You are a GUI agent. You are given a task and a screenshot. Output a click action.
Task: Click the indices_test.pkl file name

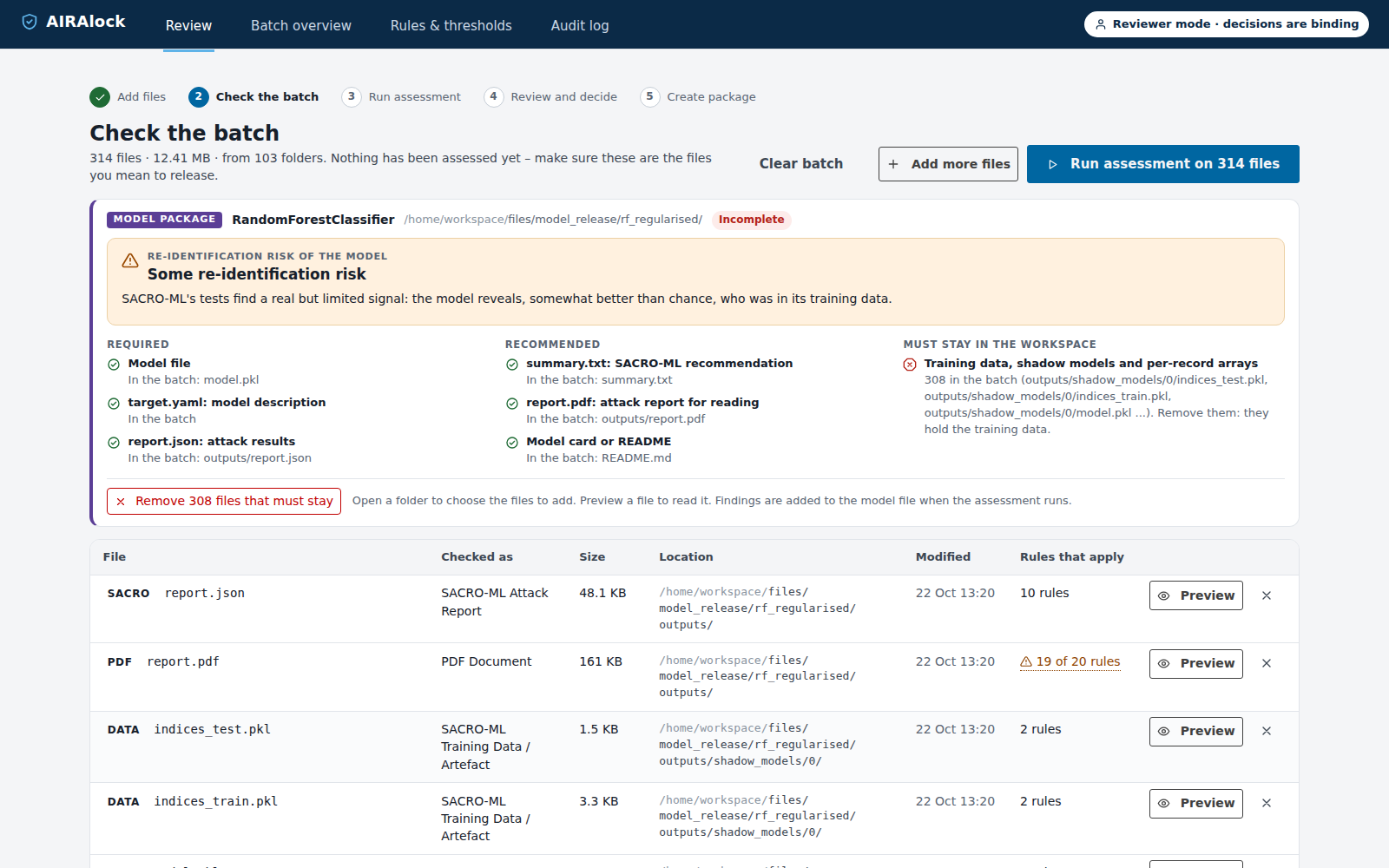[213, 729]
